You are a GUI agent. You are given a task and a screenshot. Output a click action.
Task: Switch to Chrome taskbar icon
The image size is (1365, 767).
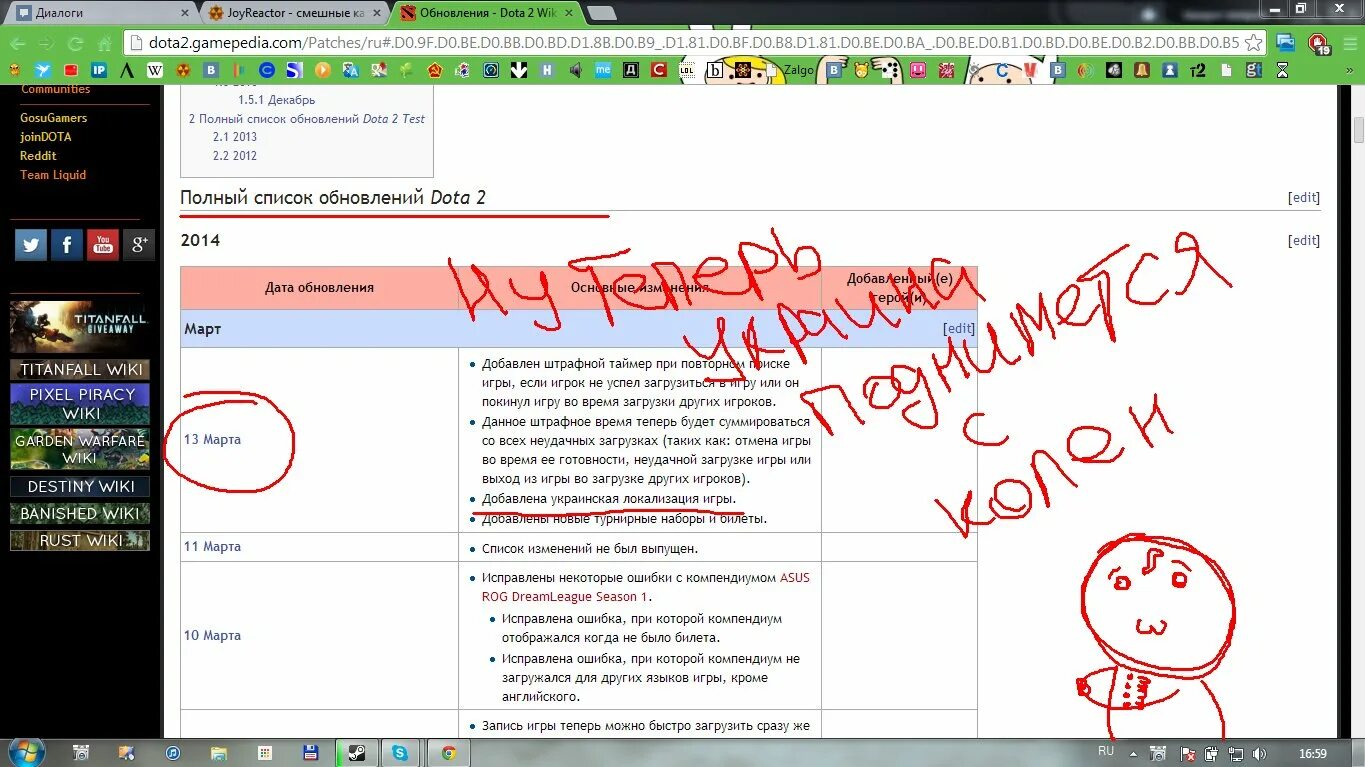(x=449, y=753)
